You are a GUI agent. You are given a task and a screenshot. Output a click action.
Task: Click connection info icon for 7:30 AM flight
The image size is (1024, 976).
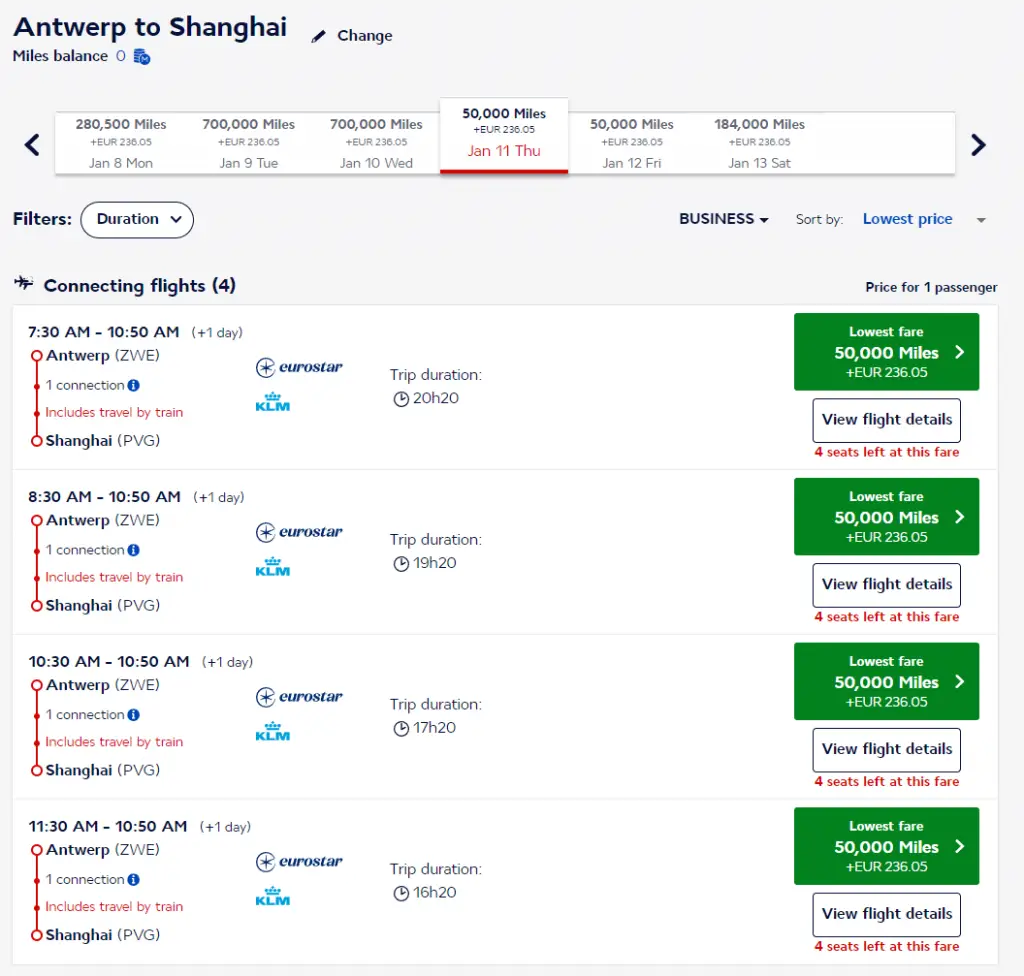134,385
